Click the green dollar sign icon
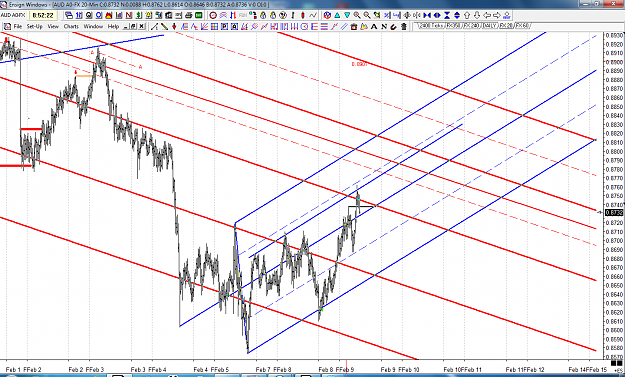The image size is (625, 377). click(x=138, y=15)
